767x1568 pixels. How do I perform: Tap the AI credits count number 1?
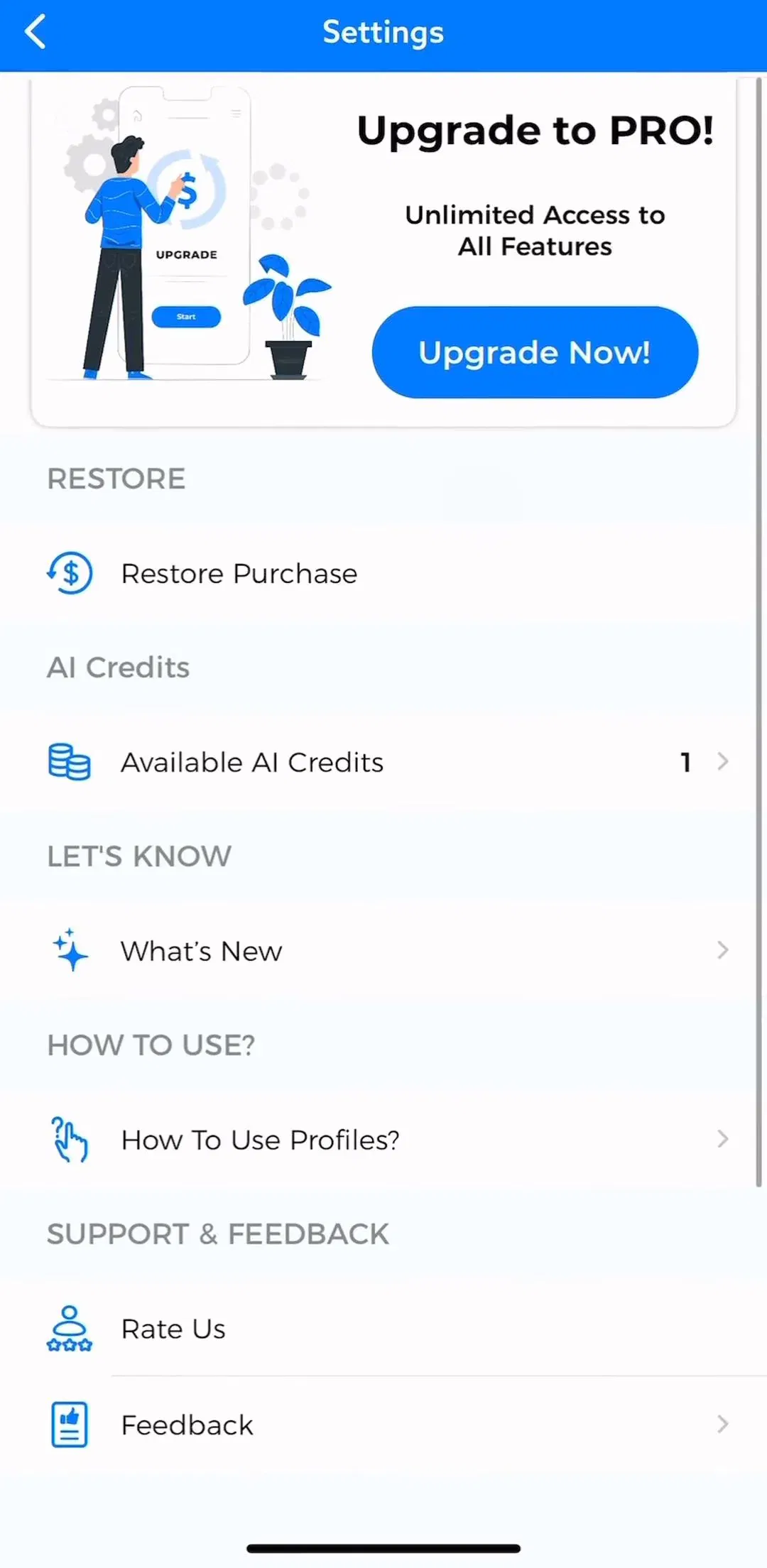click(x=685, y=762)
